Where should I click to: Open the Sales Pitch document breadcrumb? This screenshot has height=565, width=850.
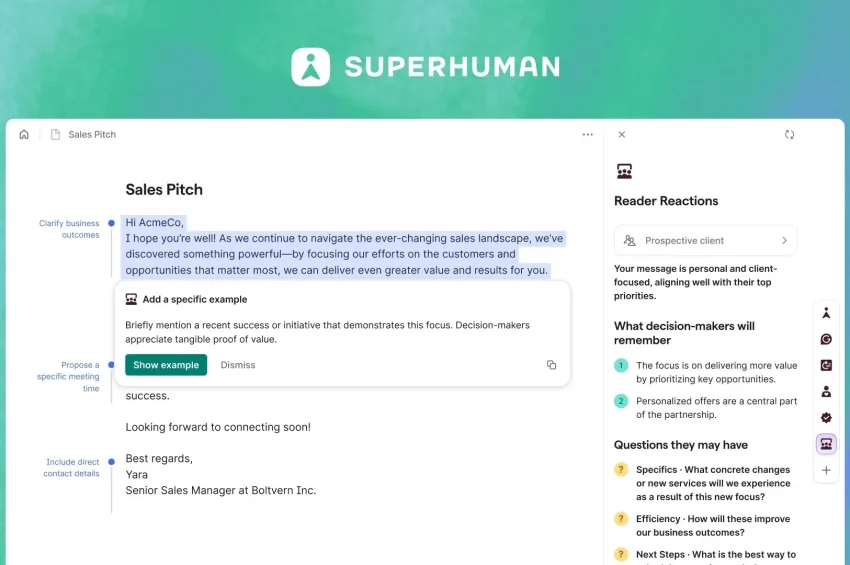[91, 135]
